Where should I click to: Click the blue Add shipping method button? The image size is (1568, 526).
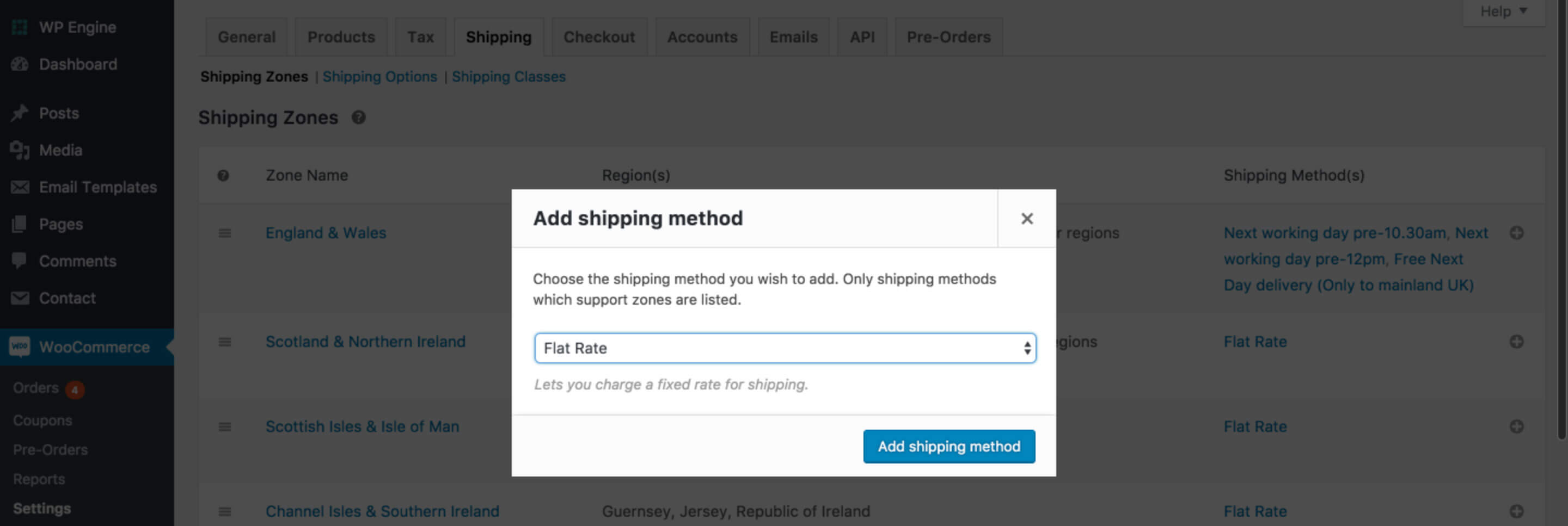click(948, 447)
